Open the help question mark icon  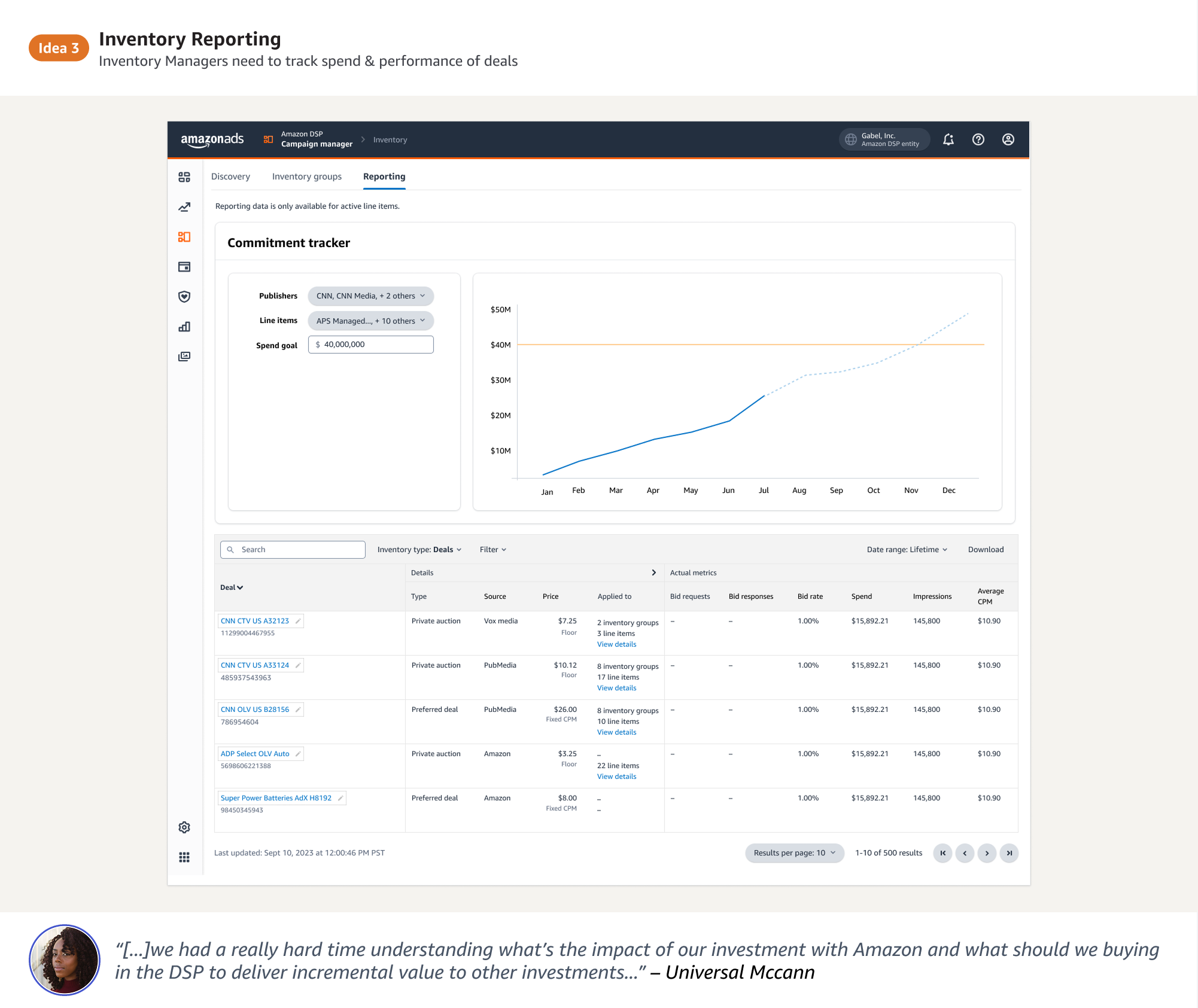[978, 139]
